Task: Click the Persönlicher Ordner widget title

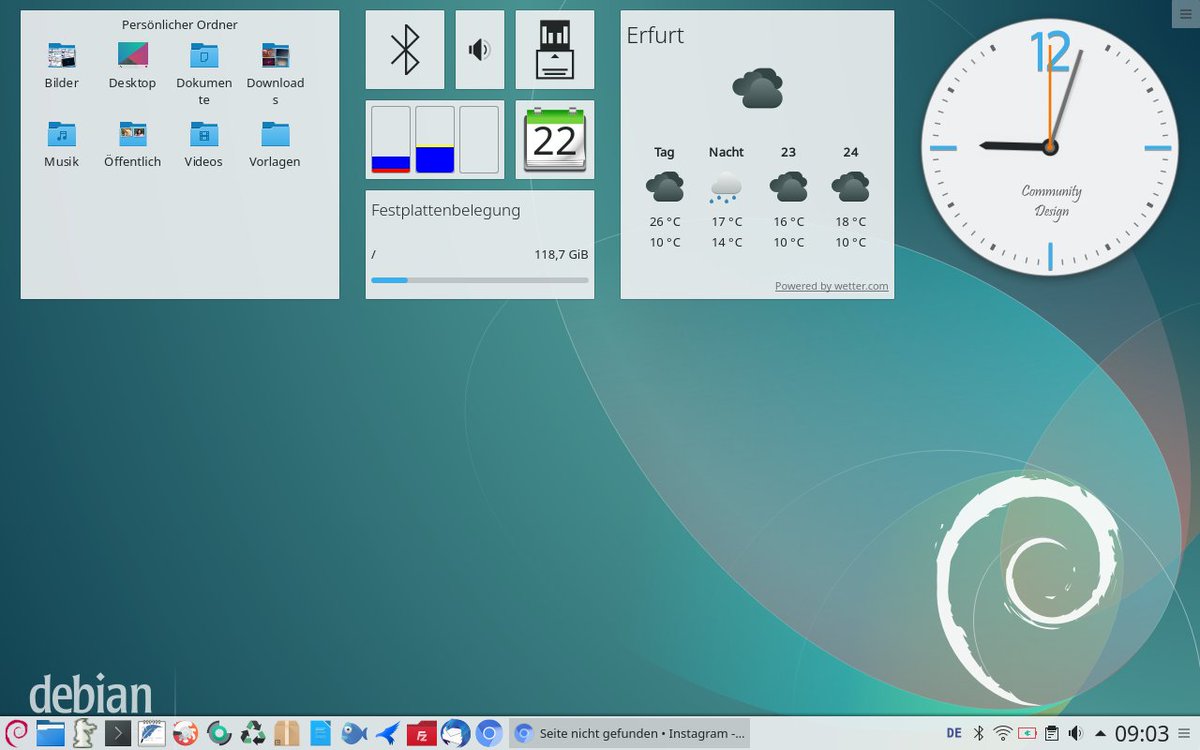Action: coord(180,24)
